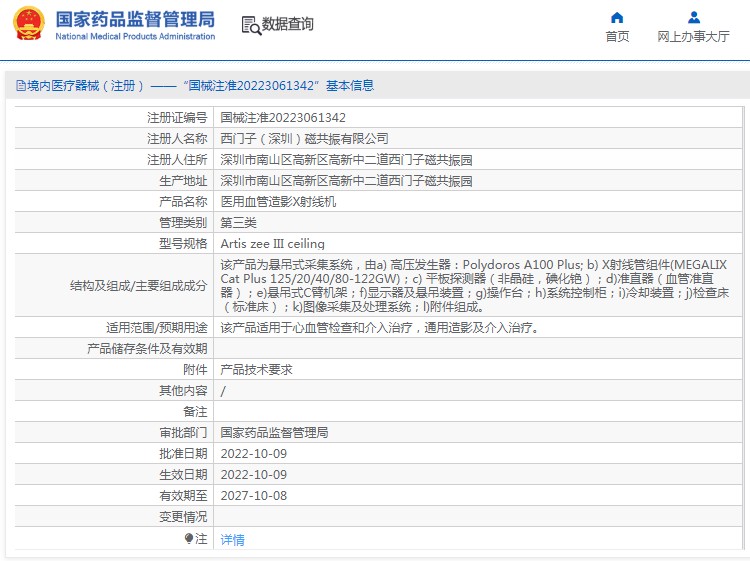This screenshot has height=561, width=750.
Task: Click the 产品名称 label
Action: pos(183,202)
